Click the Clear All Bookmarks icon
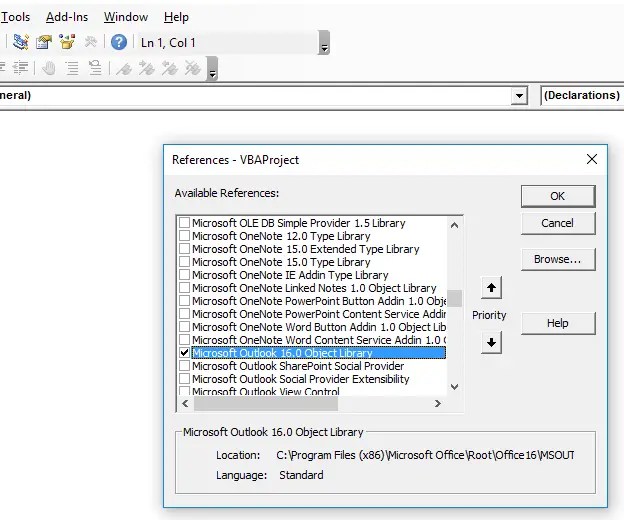 pos(193,68)
